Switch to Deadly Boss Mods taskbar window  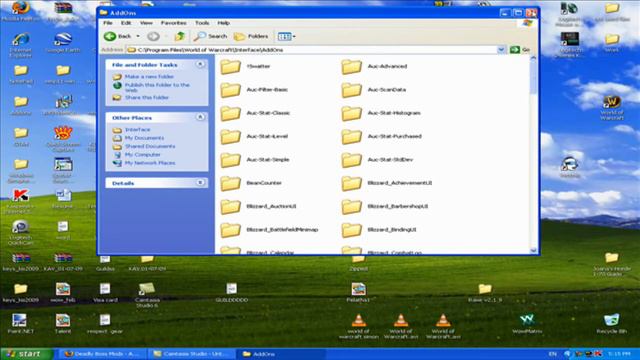click(102, 354)
